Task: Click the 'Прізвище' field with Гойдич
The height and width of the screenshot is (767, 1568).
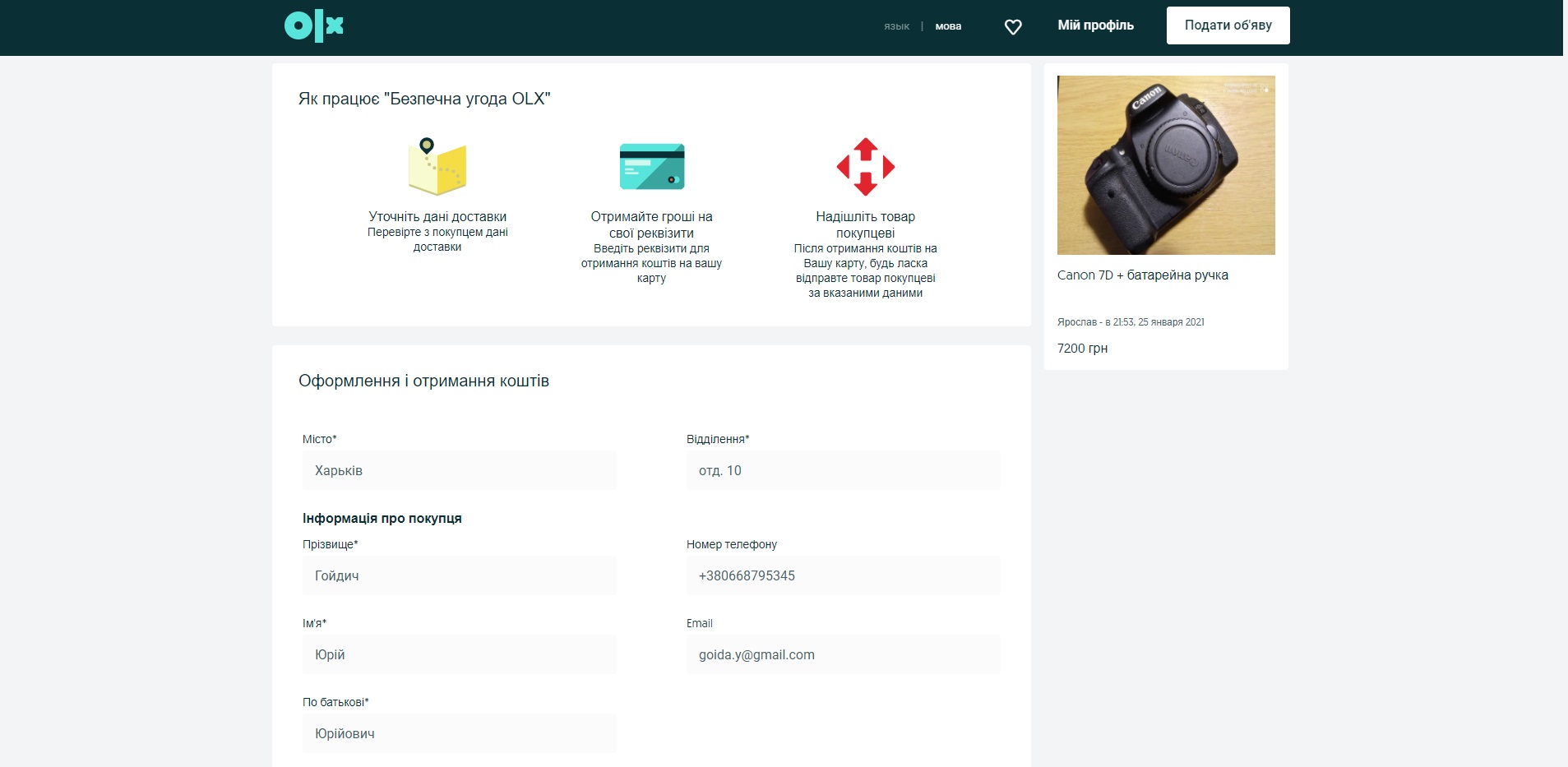Action: point(459,575)
